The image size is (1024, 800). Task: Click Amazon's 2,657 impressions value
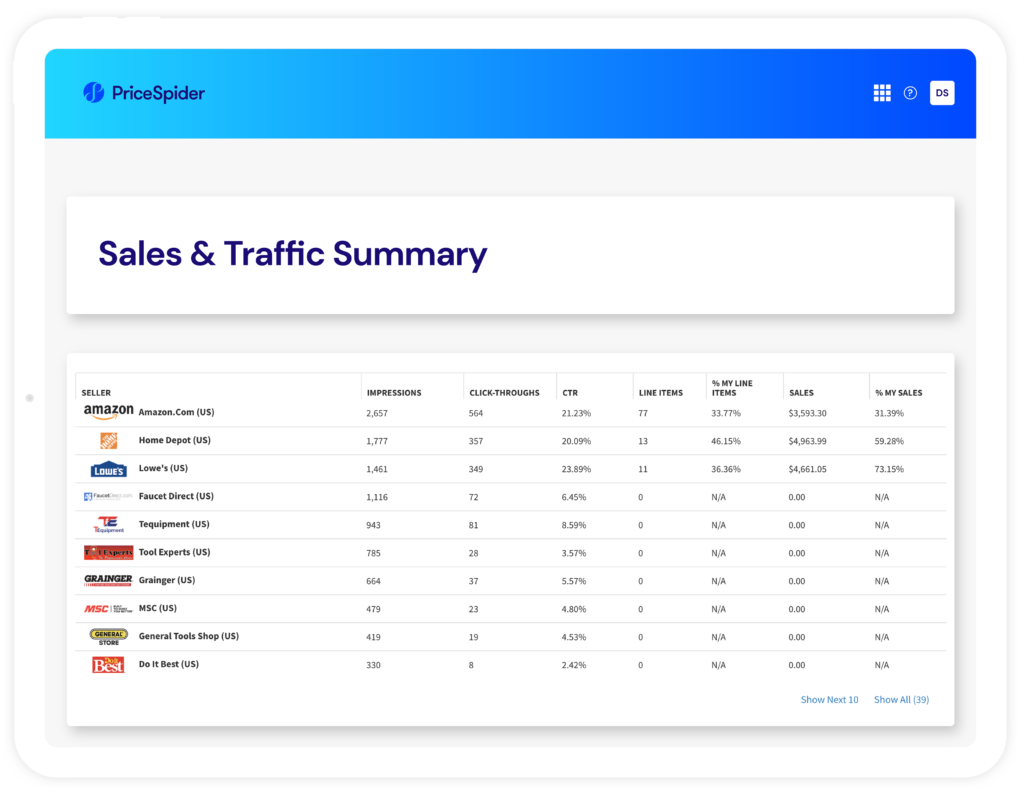(377, 413)
